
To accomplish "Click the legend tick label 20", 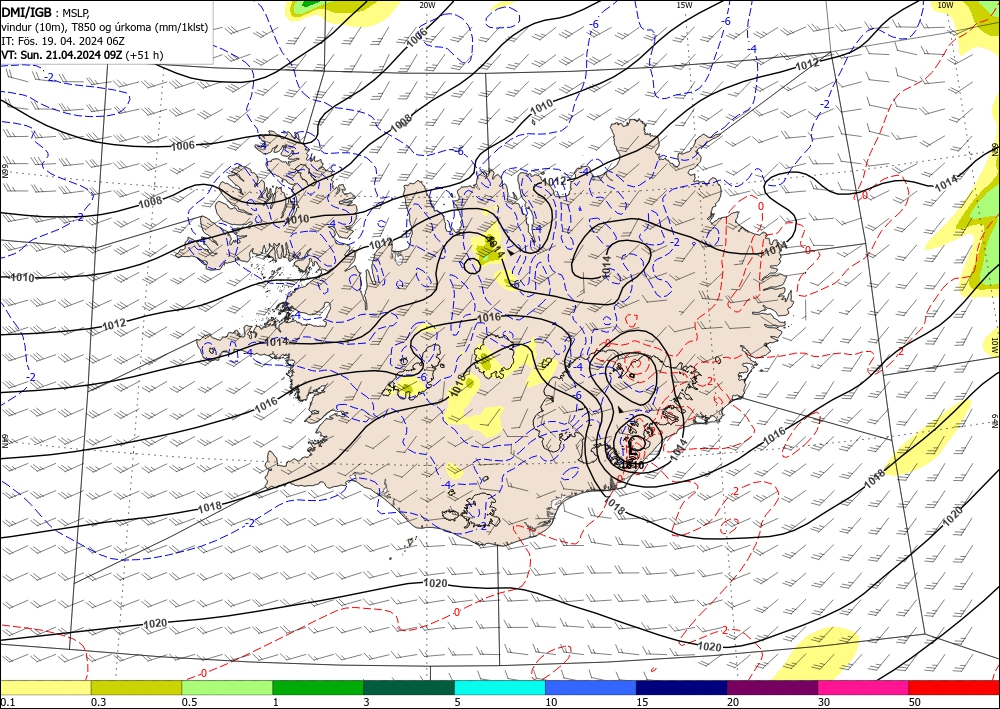I will click(x=733, y=702).
